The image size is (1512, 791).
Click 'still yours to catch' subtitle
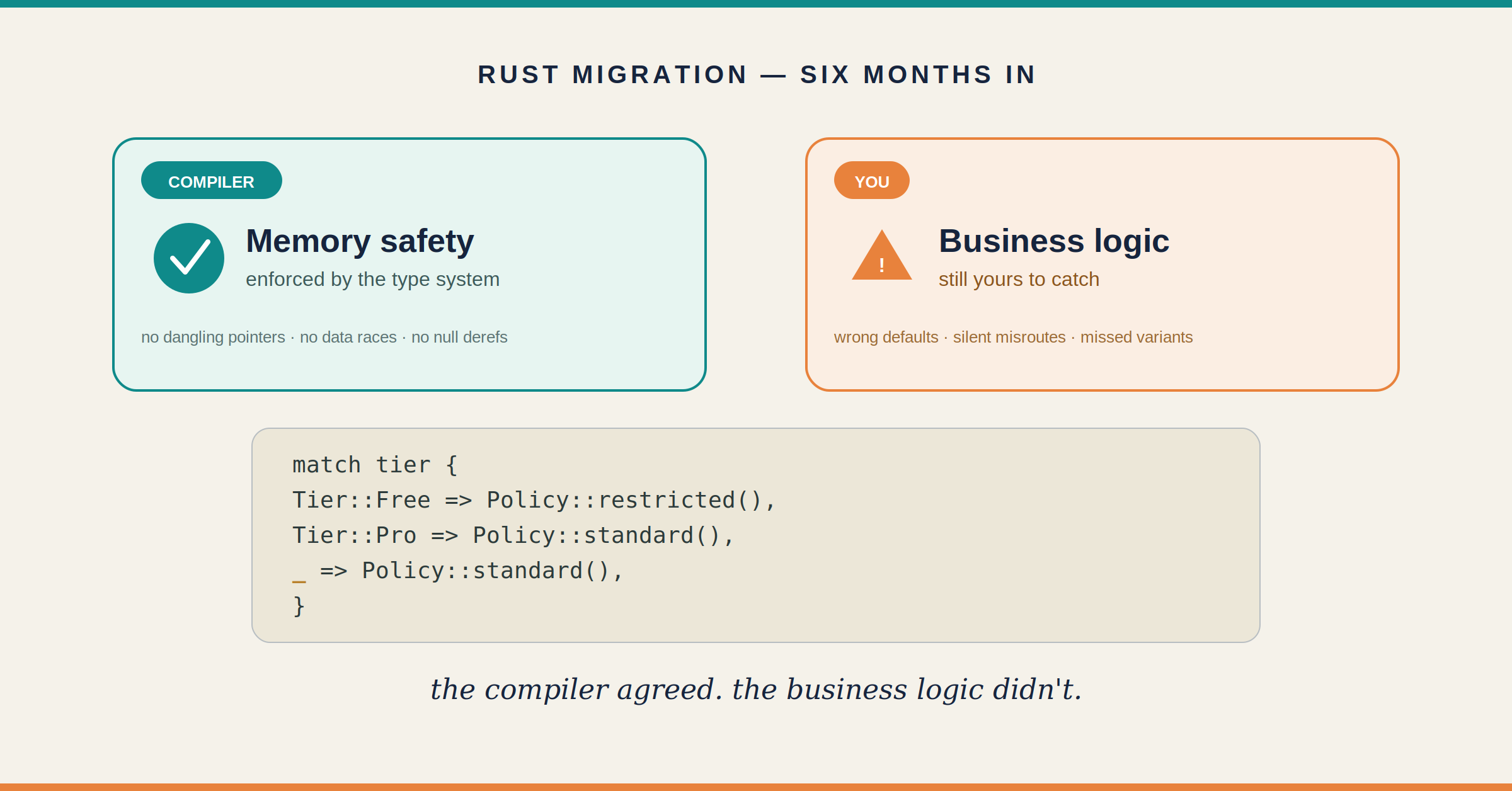[1019, 279]
